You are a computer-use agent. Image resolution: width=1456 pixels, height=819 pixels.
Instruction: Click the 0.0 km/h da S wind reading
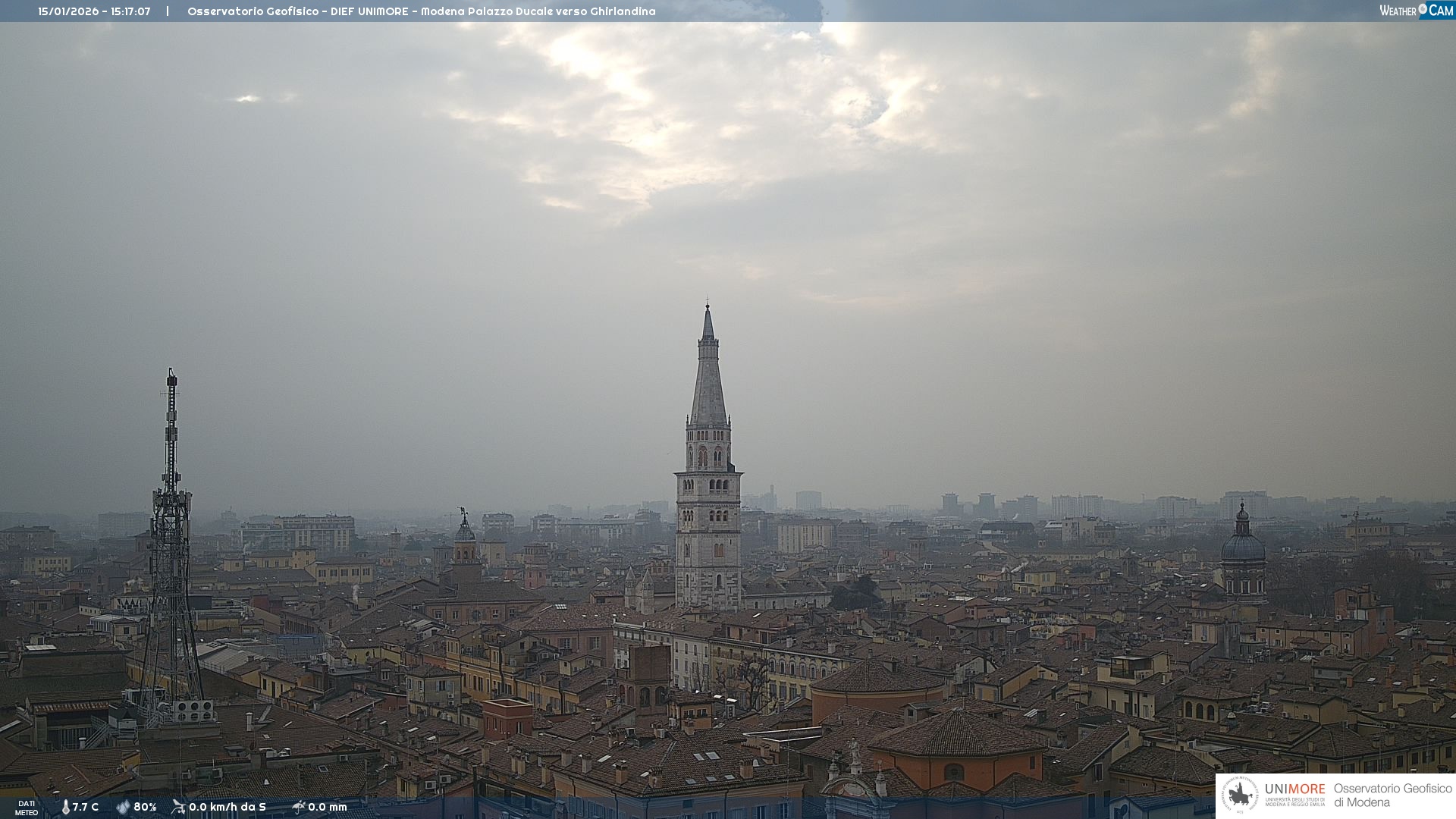click(227, 807)
